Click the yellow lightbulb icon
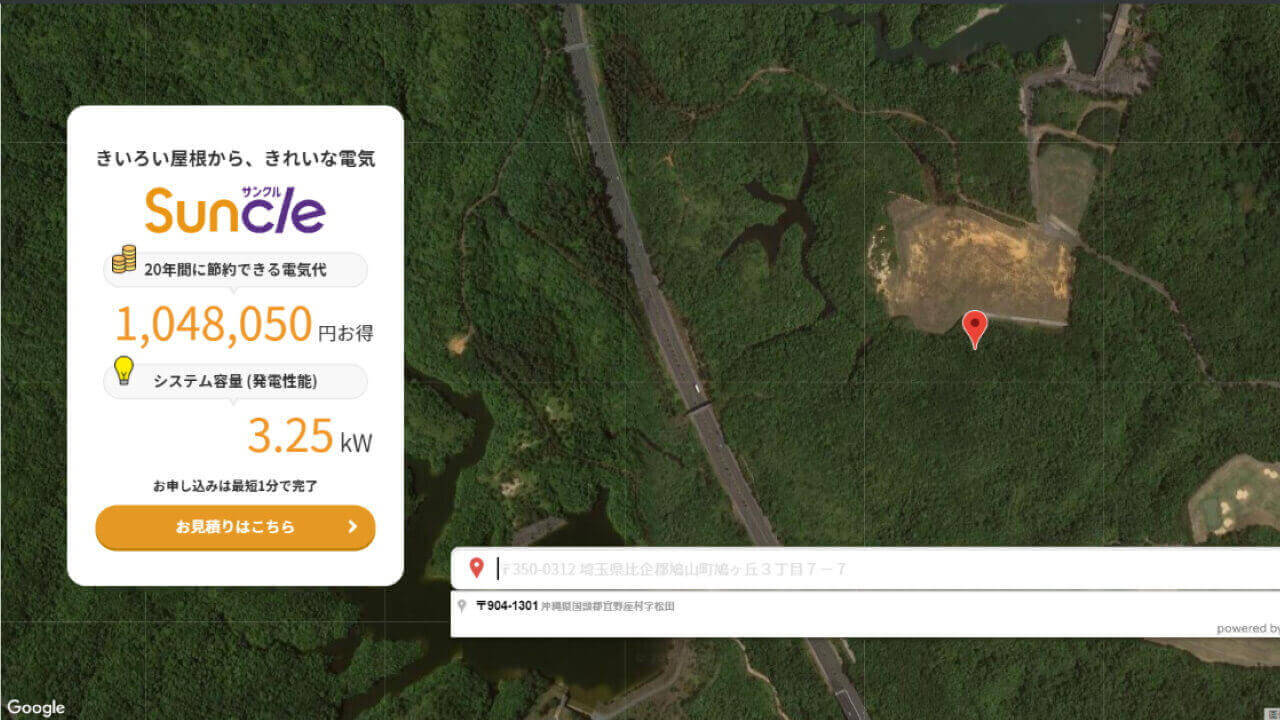The image size is (1280, 720). tap(124, 370)
